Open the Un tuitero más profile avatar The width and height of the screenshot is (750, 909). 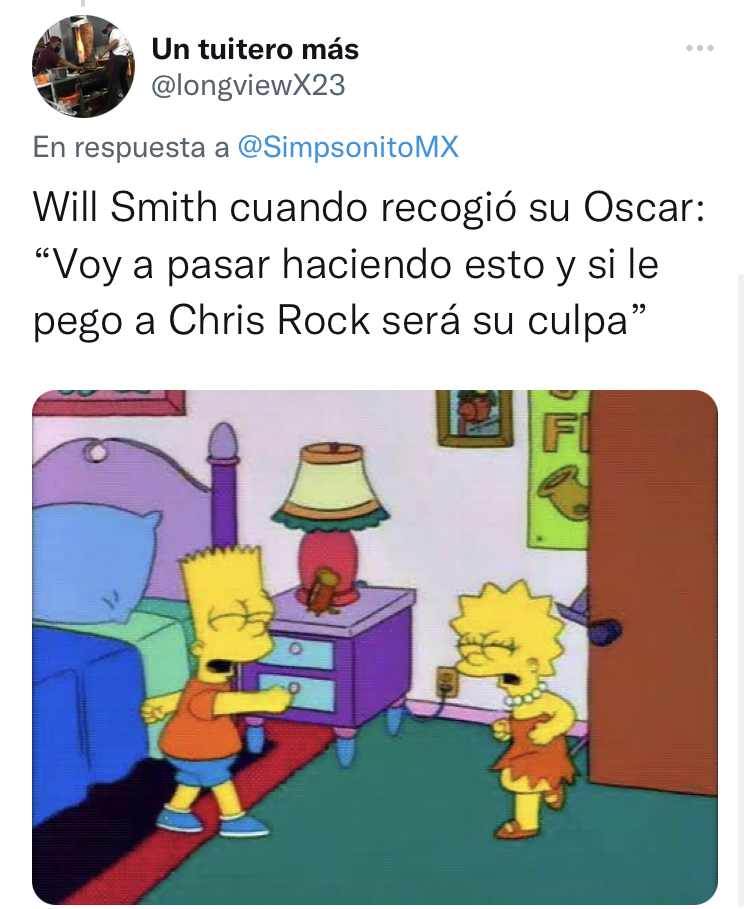tap(83, 67)
